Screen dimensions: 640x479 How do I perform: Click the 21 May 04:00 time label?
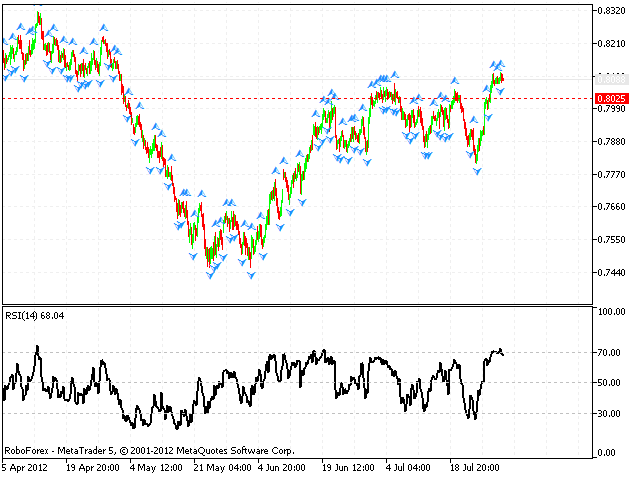[x=222, y=467]
